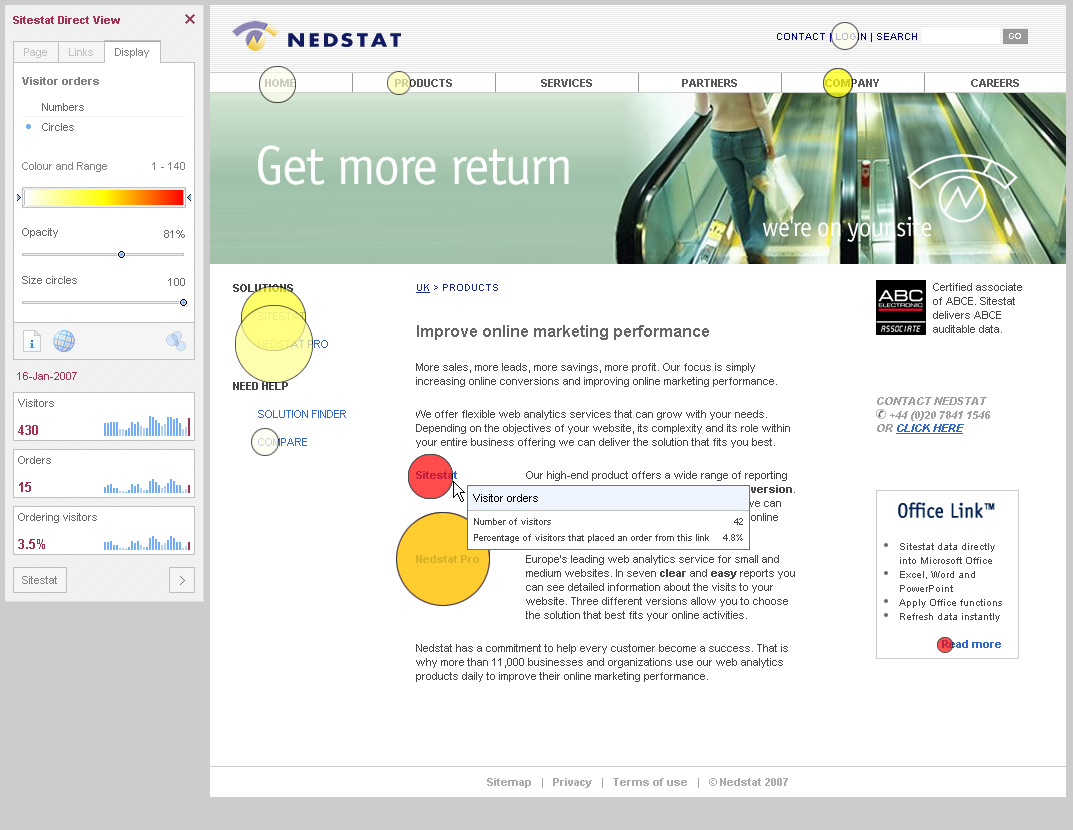The width and height of the screenshot is (1073, 830).
Task: Click the info document icon in panel
Action: pos(32,342)
